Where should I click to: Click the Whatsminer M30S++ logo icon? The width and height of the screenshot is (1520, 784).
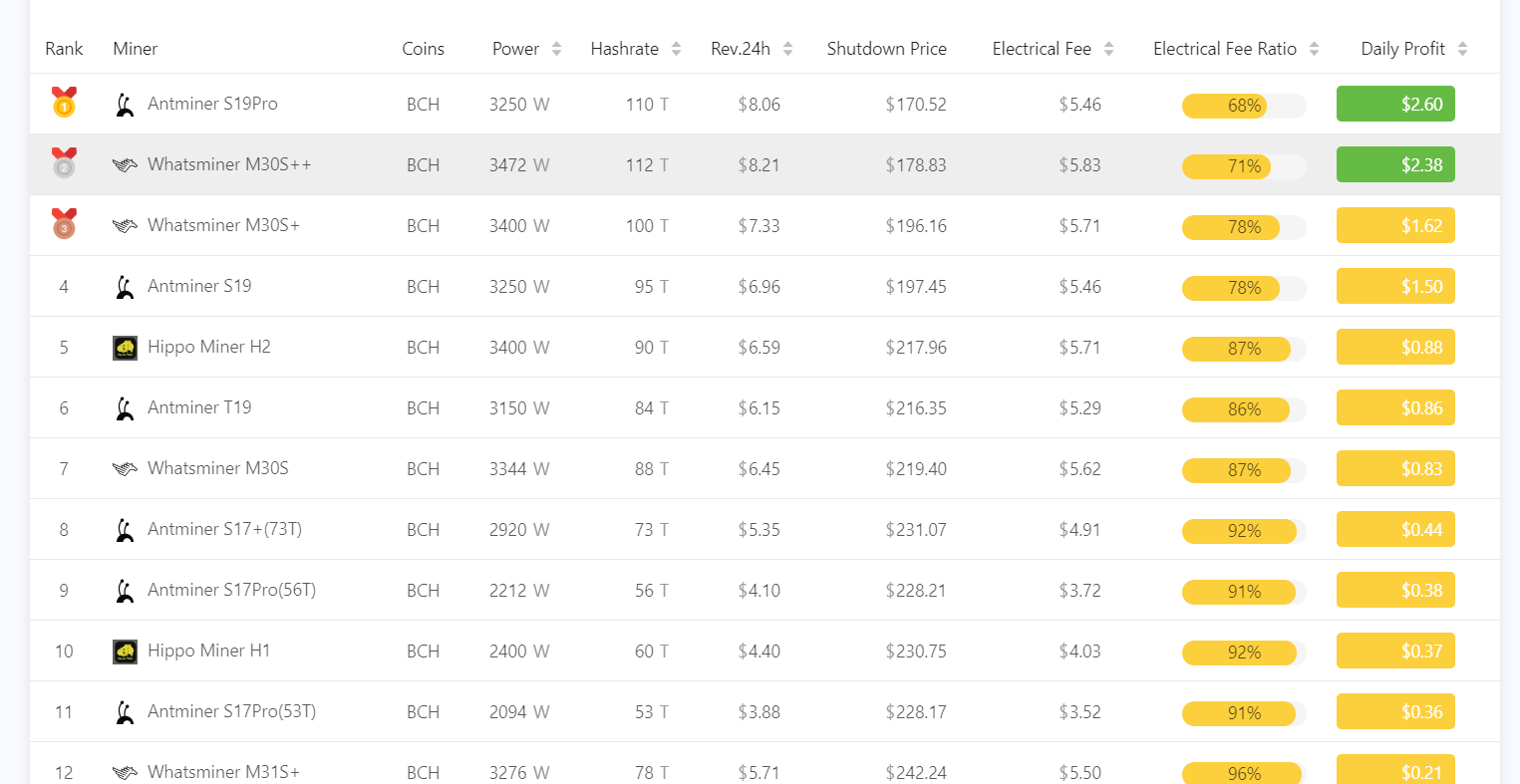tap(125, 165)
